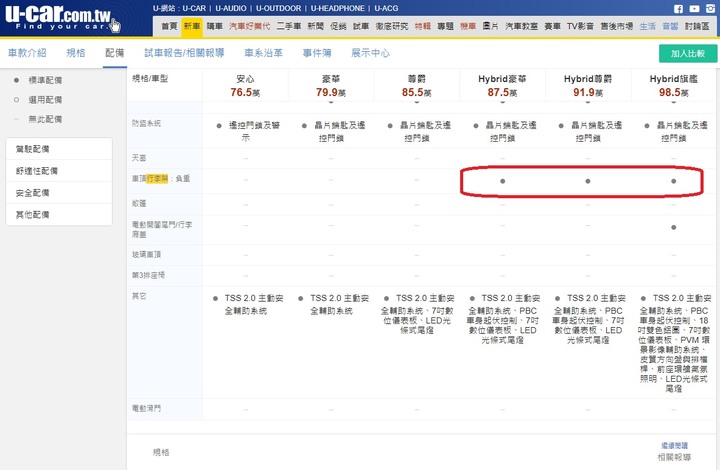Open the 繼續閱讀 link above 相關報導
Image resolution: width=720 pixels, height=470 pixels.
(x=675, y=446)
